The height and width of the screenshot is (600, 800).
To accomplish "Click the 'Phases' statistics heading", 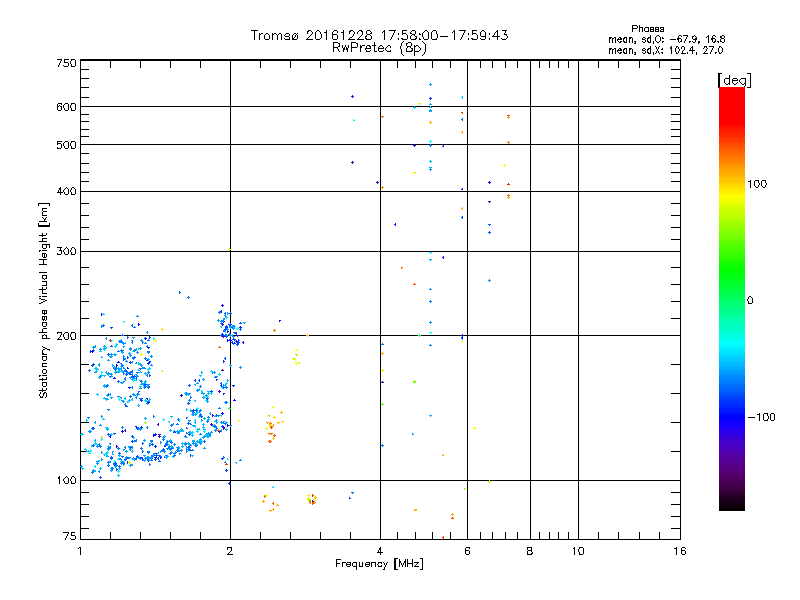I will pos(647,29).
